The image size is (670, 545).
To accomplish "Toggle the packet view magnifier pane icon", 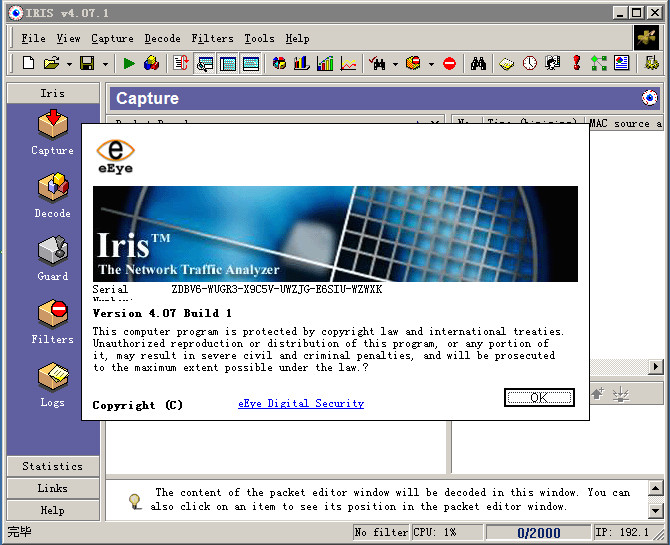I will pos(205,64).
